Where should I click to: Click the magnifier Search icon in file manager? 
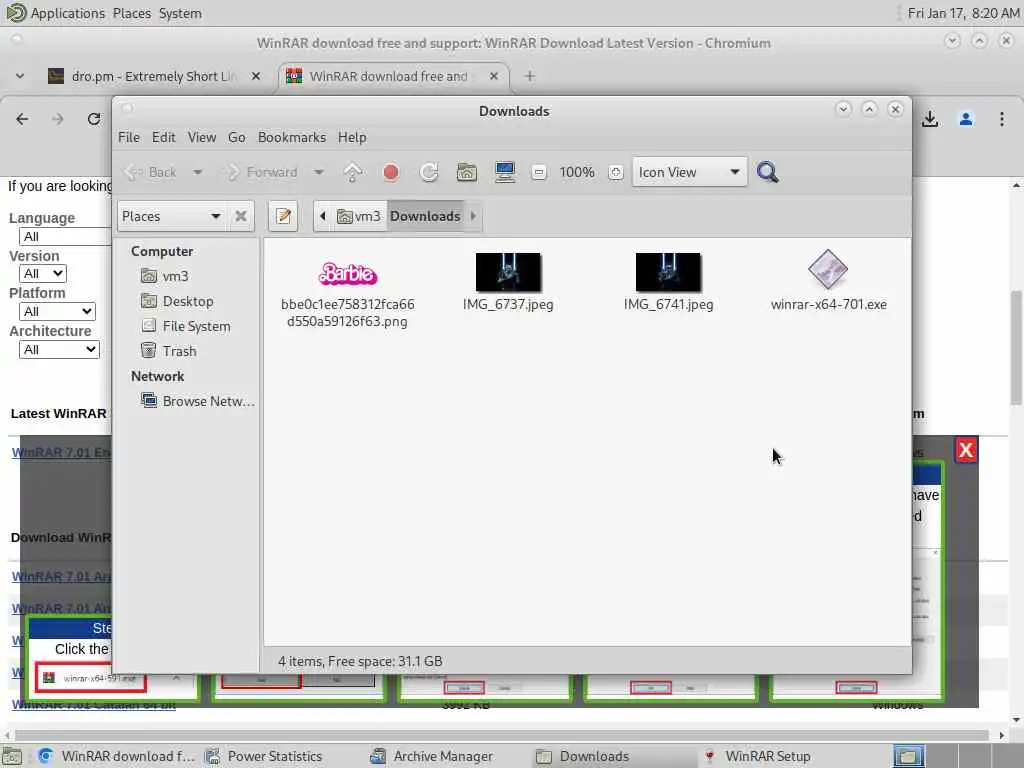coord(767,172)
